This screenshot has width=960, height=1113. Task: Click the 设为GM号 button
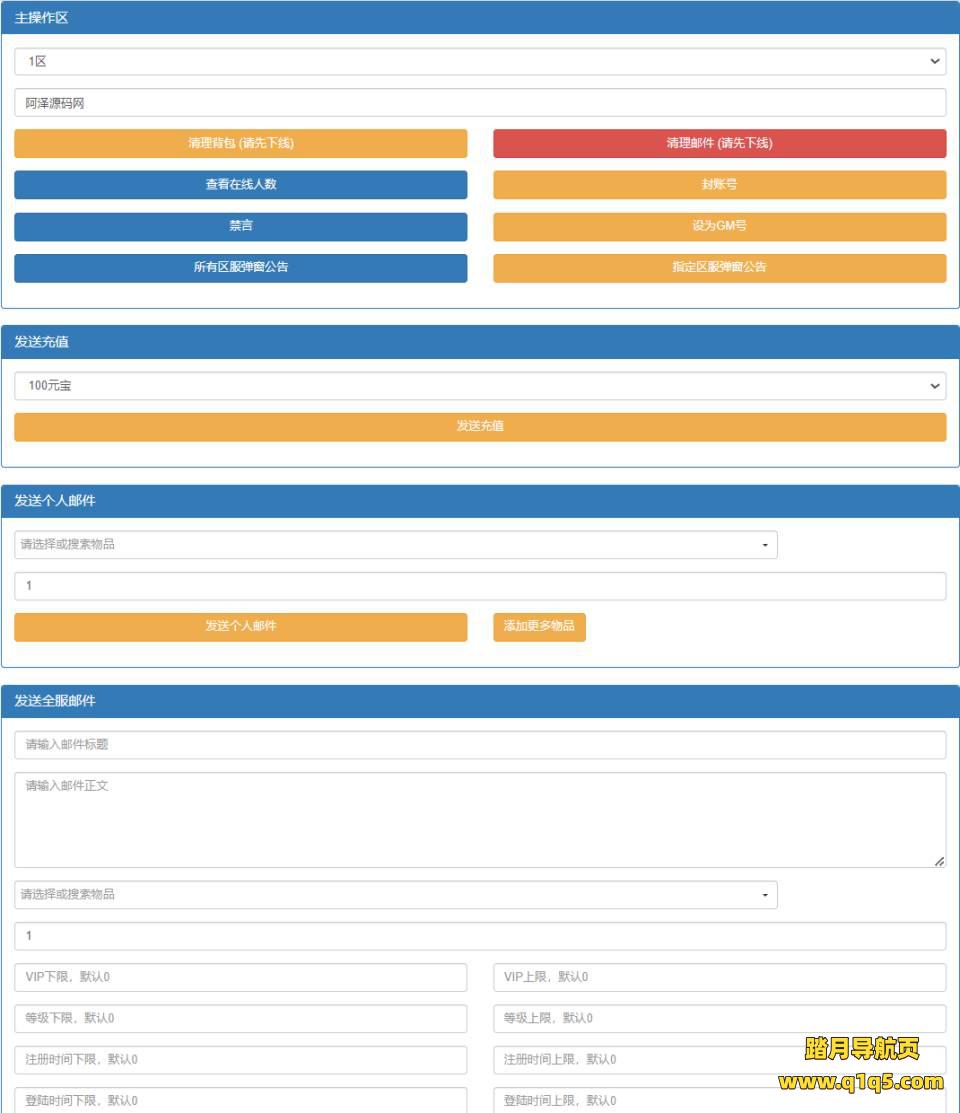click(x=719, y=227)
